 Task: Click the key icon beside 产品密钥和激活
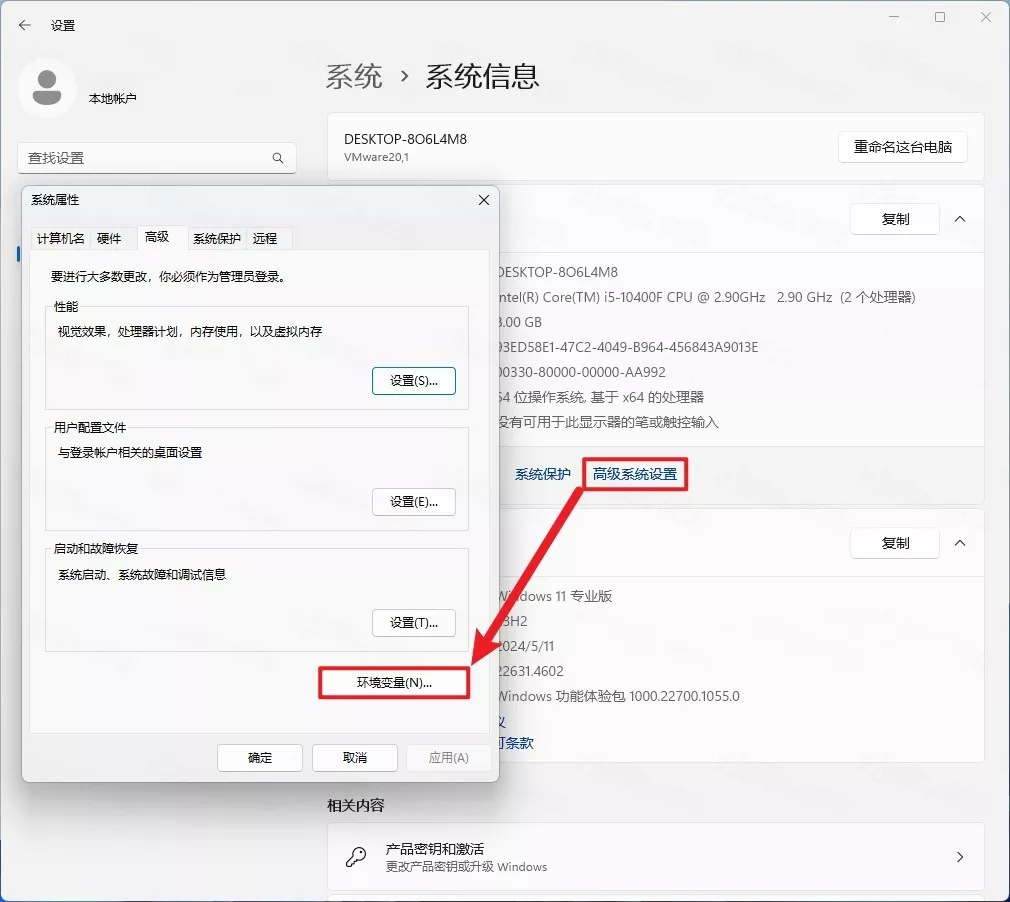[356, 857]
